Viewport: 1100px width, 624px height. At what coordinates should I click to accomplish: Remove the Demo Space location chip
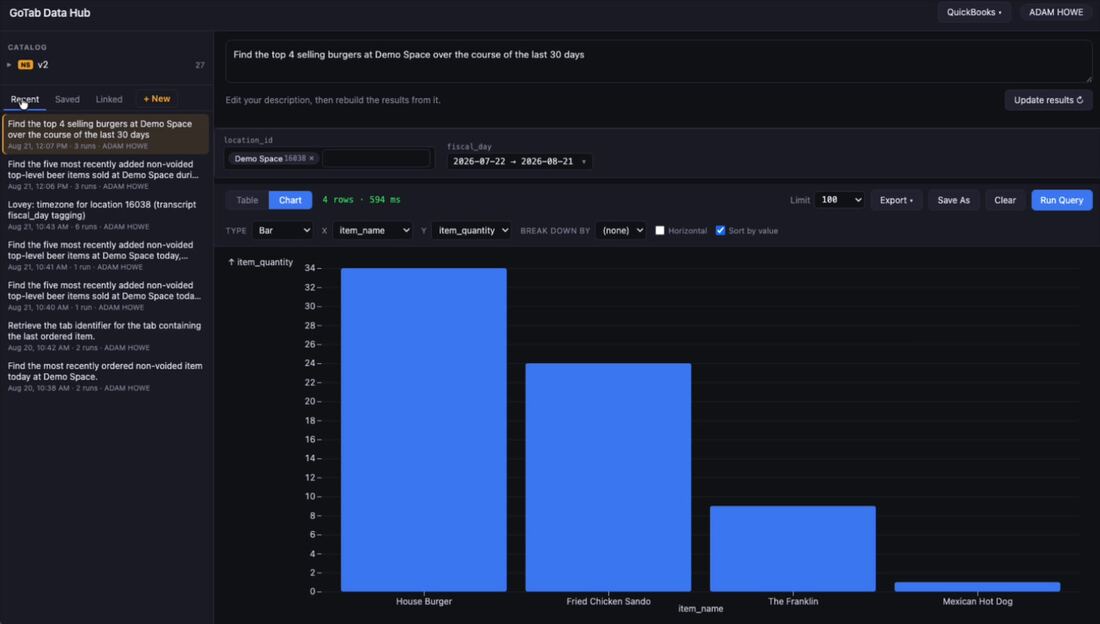pyautogui.click(x=311, y=159)
